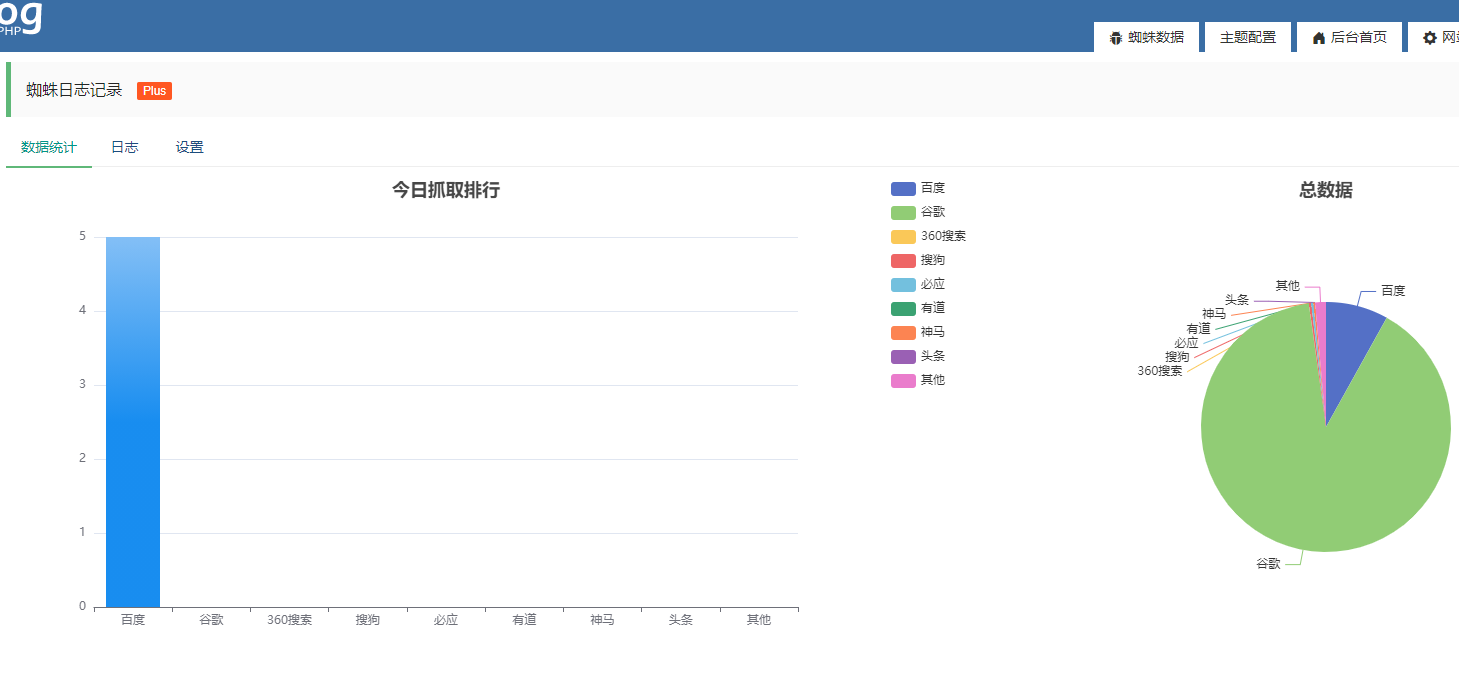Screen dimensions: 1459x692
Task: Click the 今日抓取排行 chart title
Action: pos(446,190)
